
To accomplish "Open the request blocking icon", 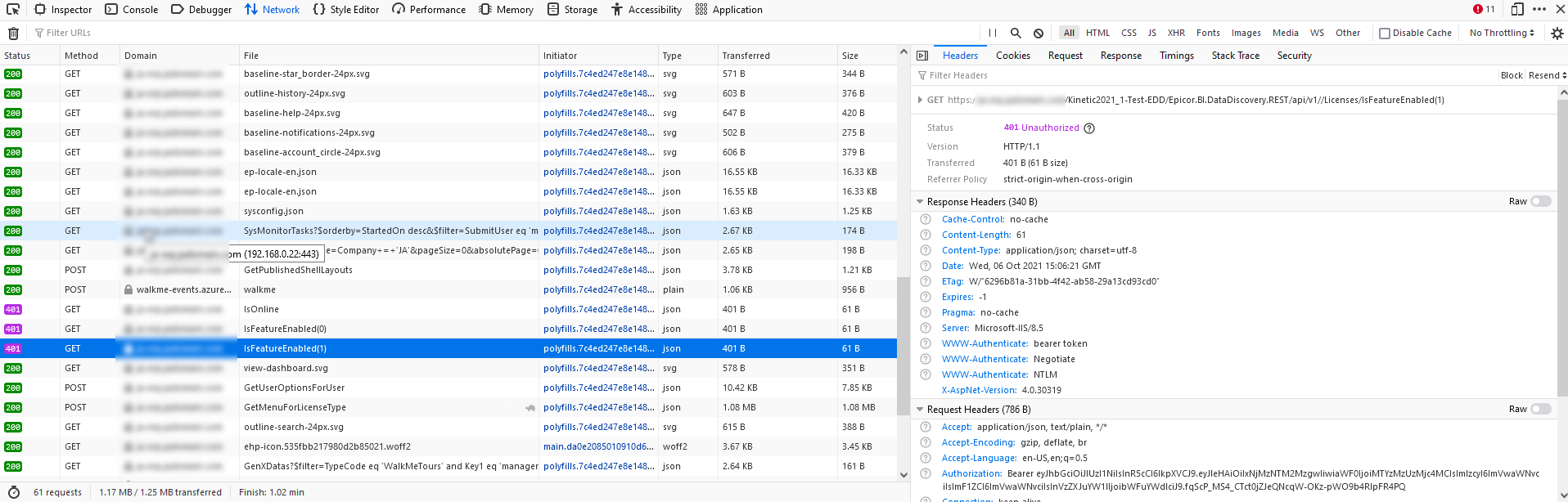I will [x=1039, y=34].
